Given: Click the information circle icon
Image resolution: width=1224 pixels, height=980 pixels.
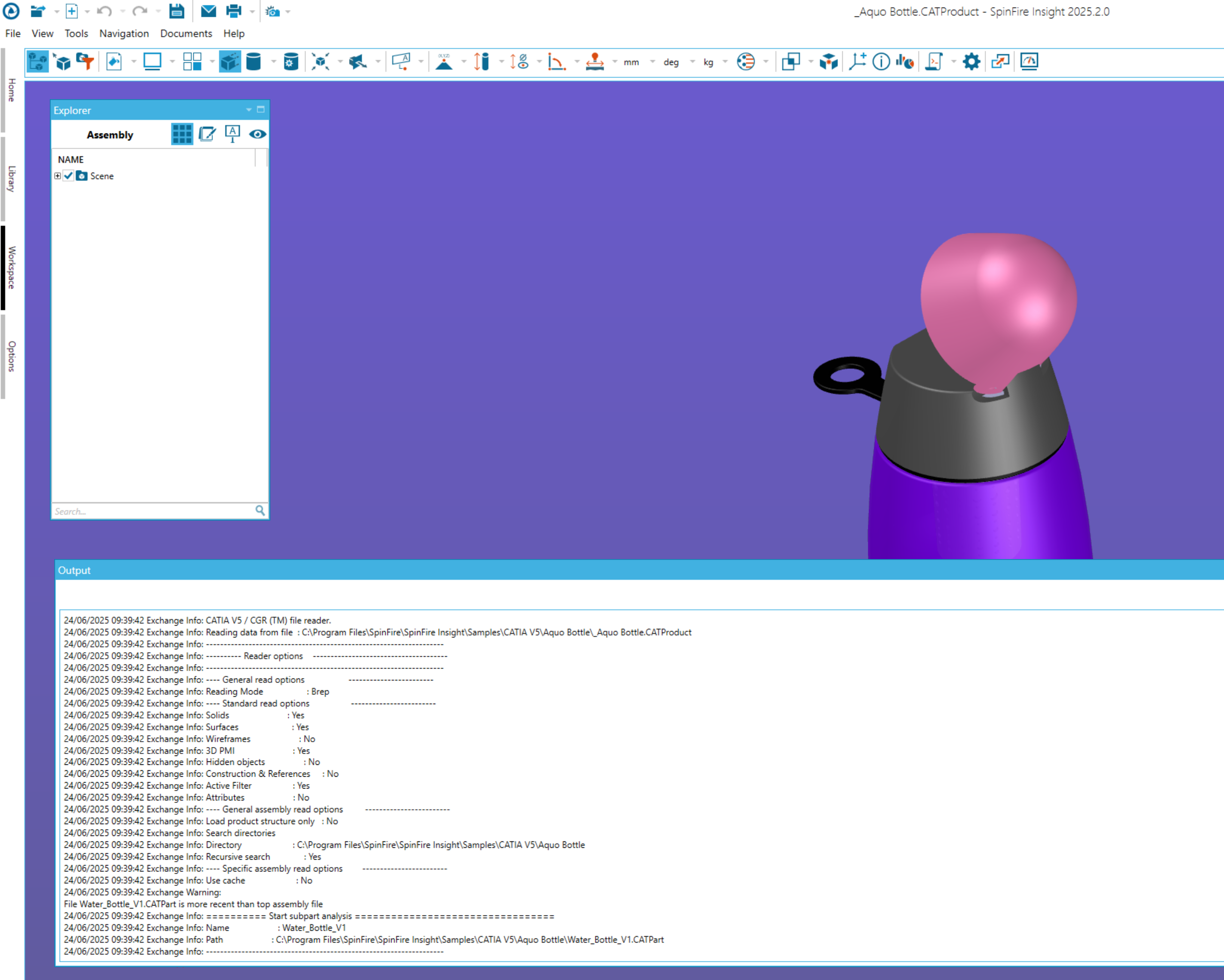Looking at the screenshot, I should 881,61.
